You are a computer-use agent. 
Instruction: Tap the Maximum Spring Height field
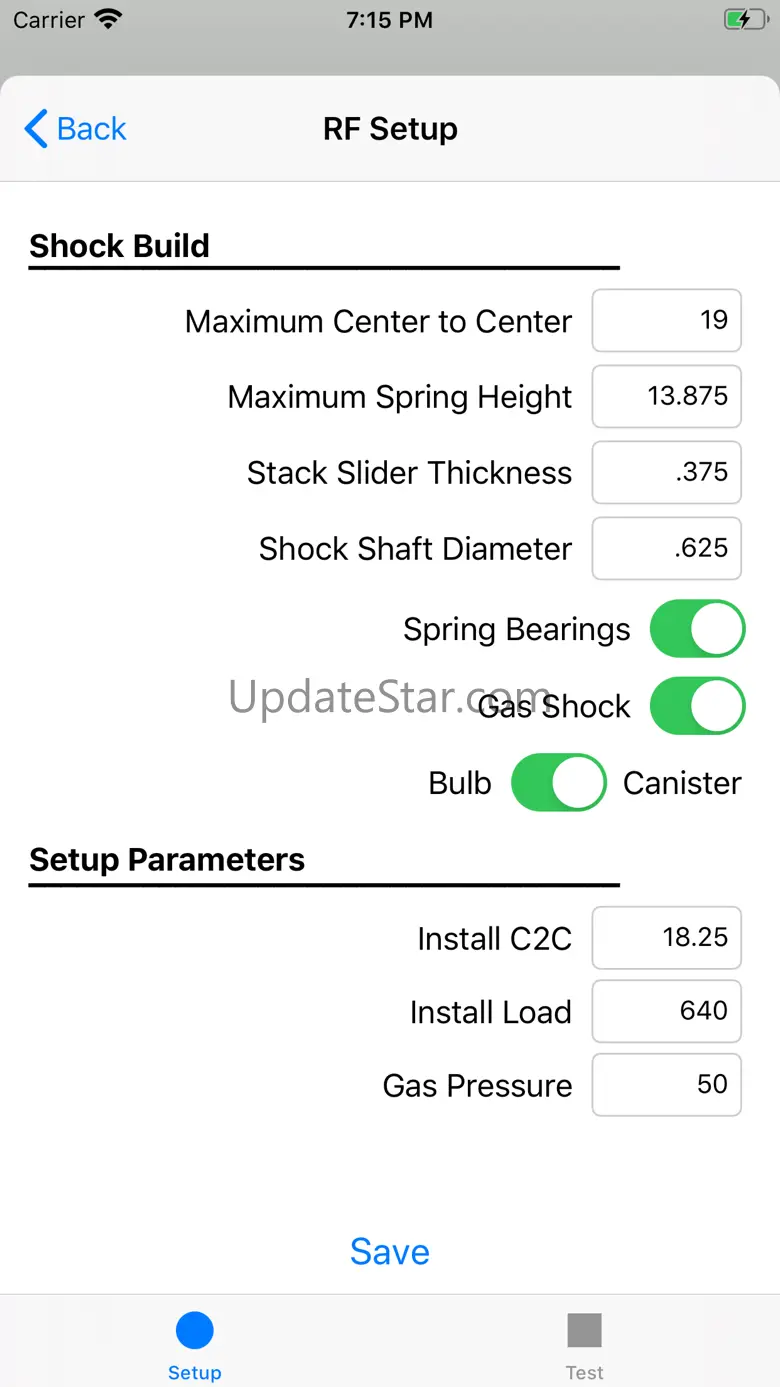(666, 397)
